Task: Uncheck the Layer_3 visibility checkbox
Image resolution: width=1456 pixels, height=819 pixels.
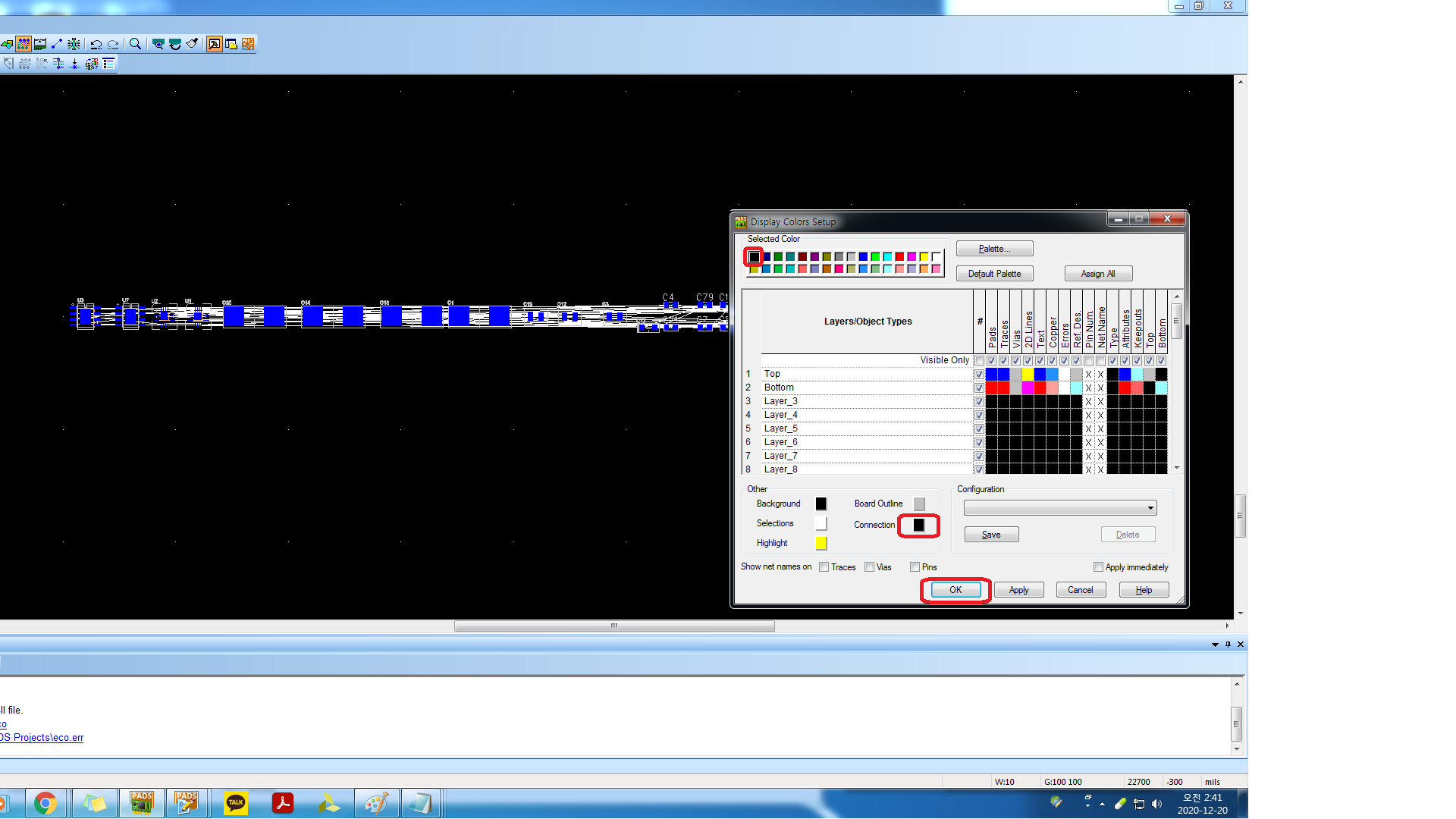Action: (x=979, y=401)
